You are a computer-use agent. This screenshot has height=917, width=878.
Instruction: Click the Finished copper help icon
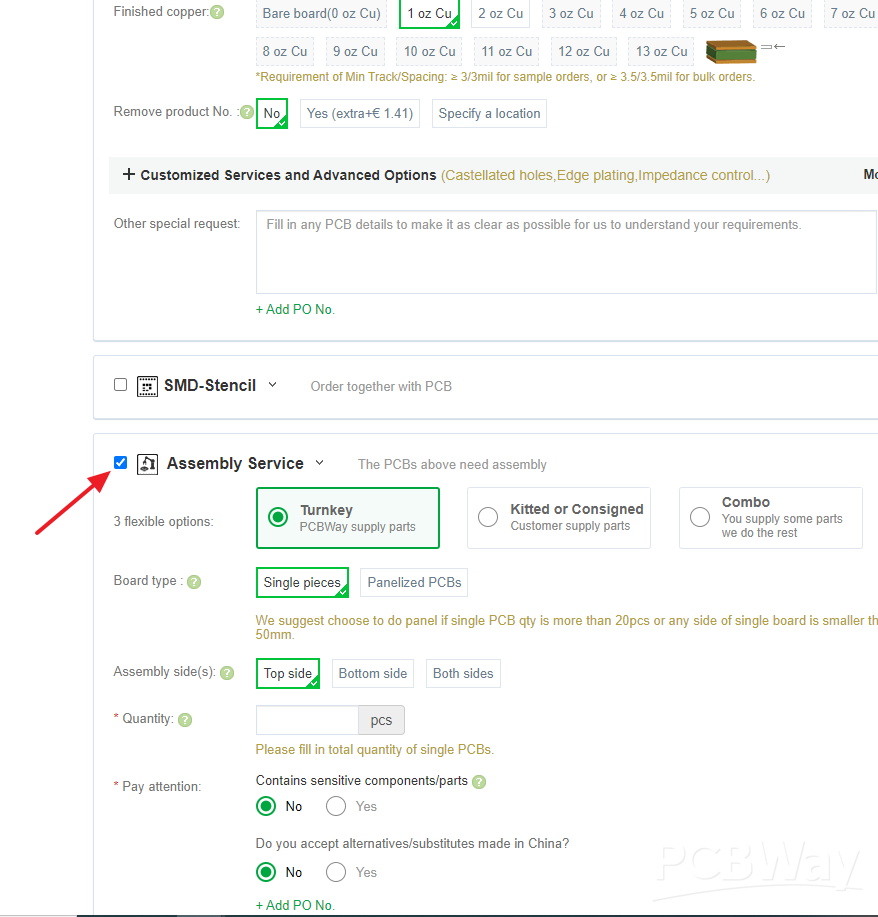(x=217, y=11)
